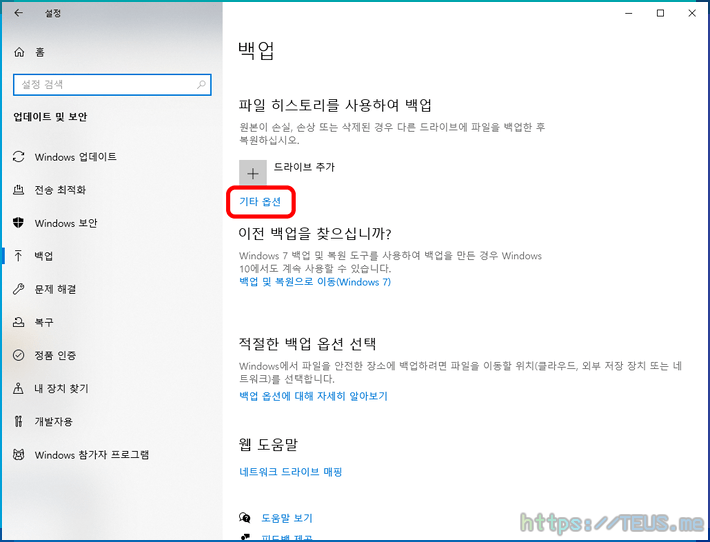Click the search magnifier icon
This screenshot has width=710, height=542.
tap(201, 84)
